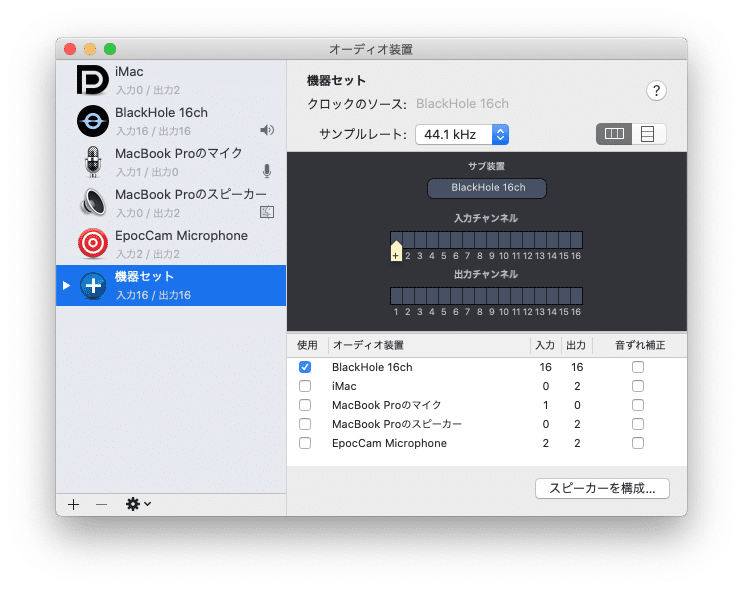Image resolution: width=743 pixels, height=590 pixels.
Task: Click iMac name in device table
Action: point(344,386)
